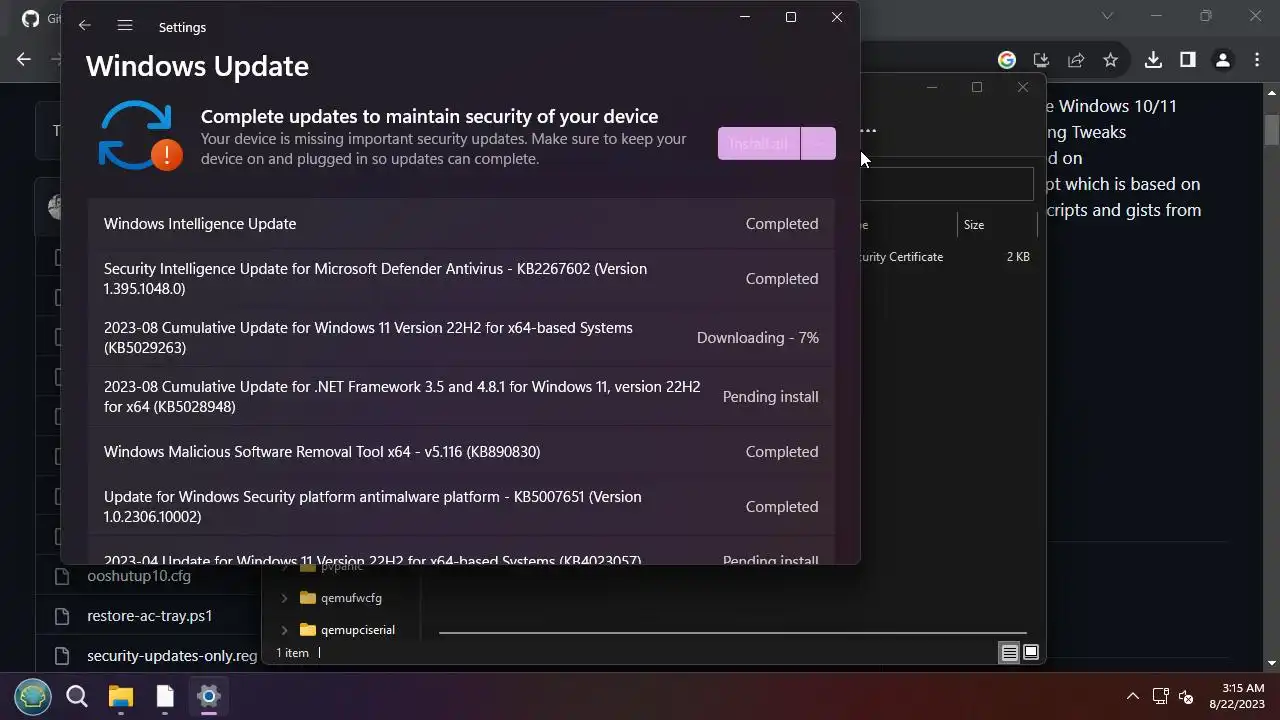
Task: Open the Settings hamburger navigation menu
Action: click(124, 26)
